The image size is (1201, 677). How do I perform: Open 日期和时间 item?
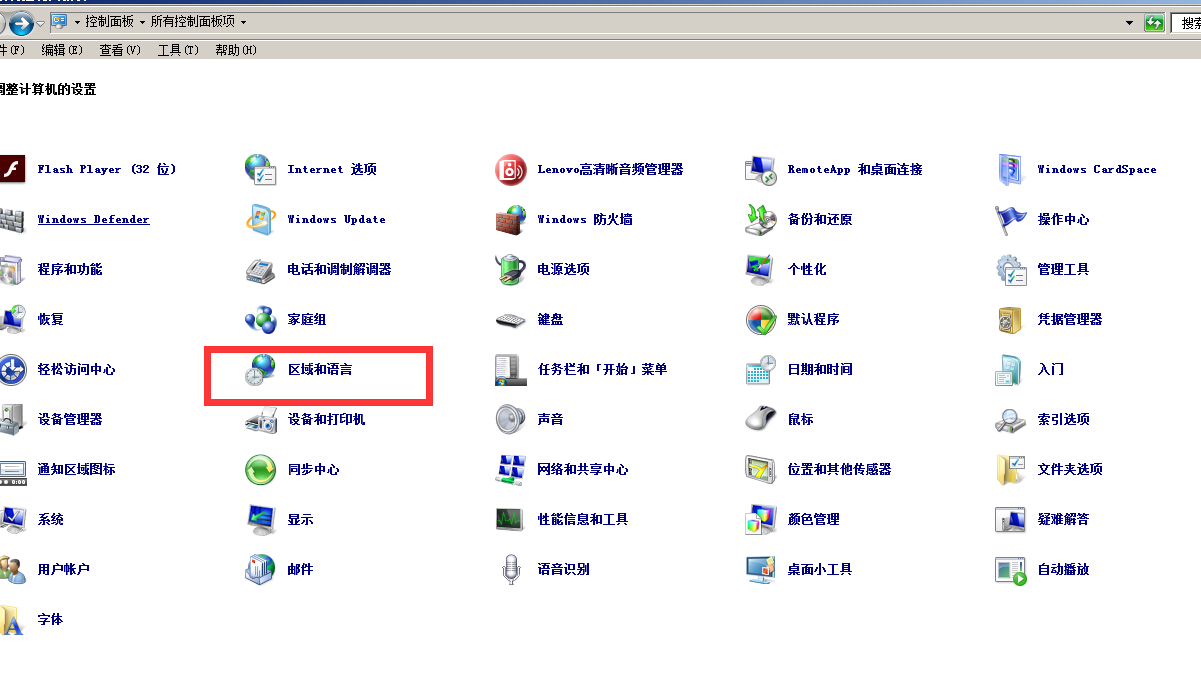tap(799, 369)
